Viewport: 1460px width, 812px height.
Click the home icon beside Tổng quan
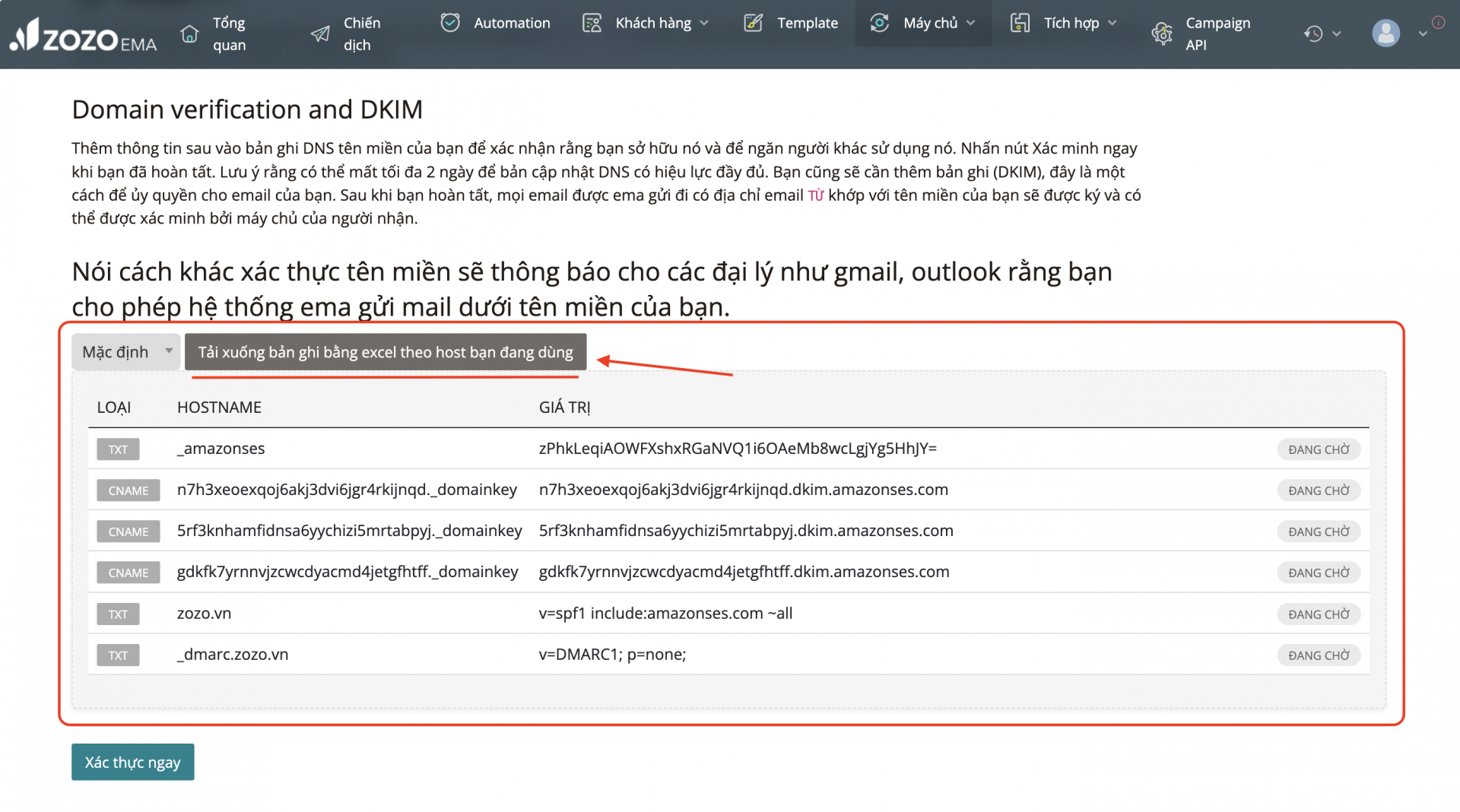pos(189,33)
